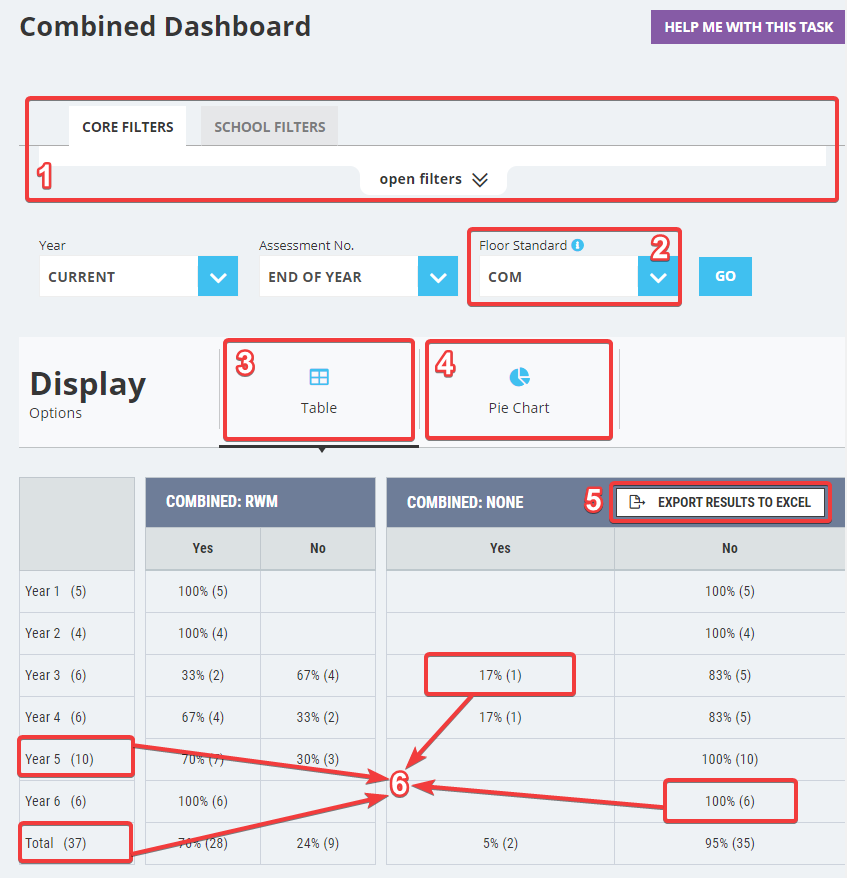The width and height of the screenshot is (847, 878).
Task: Click the COM floor standard field
Action: click(x=559, y=276)
